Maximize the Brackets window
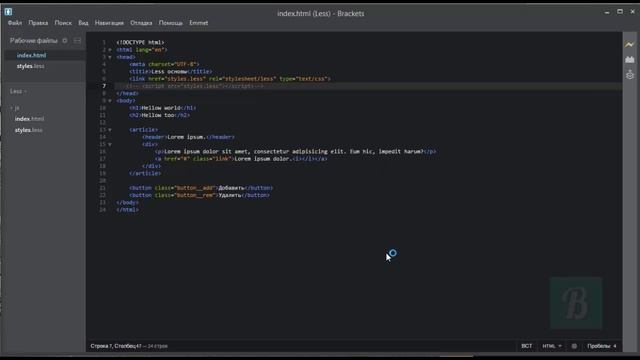 point(620,12)
